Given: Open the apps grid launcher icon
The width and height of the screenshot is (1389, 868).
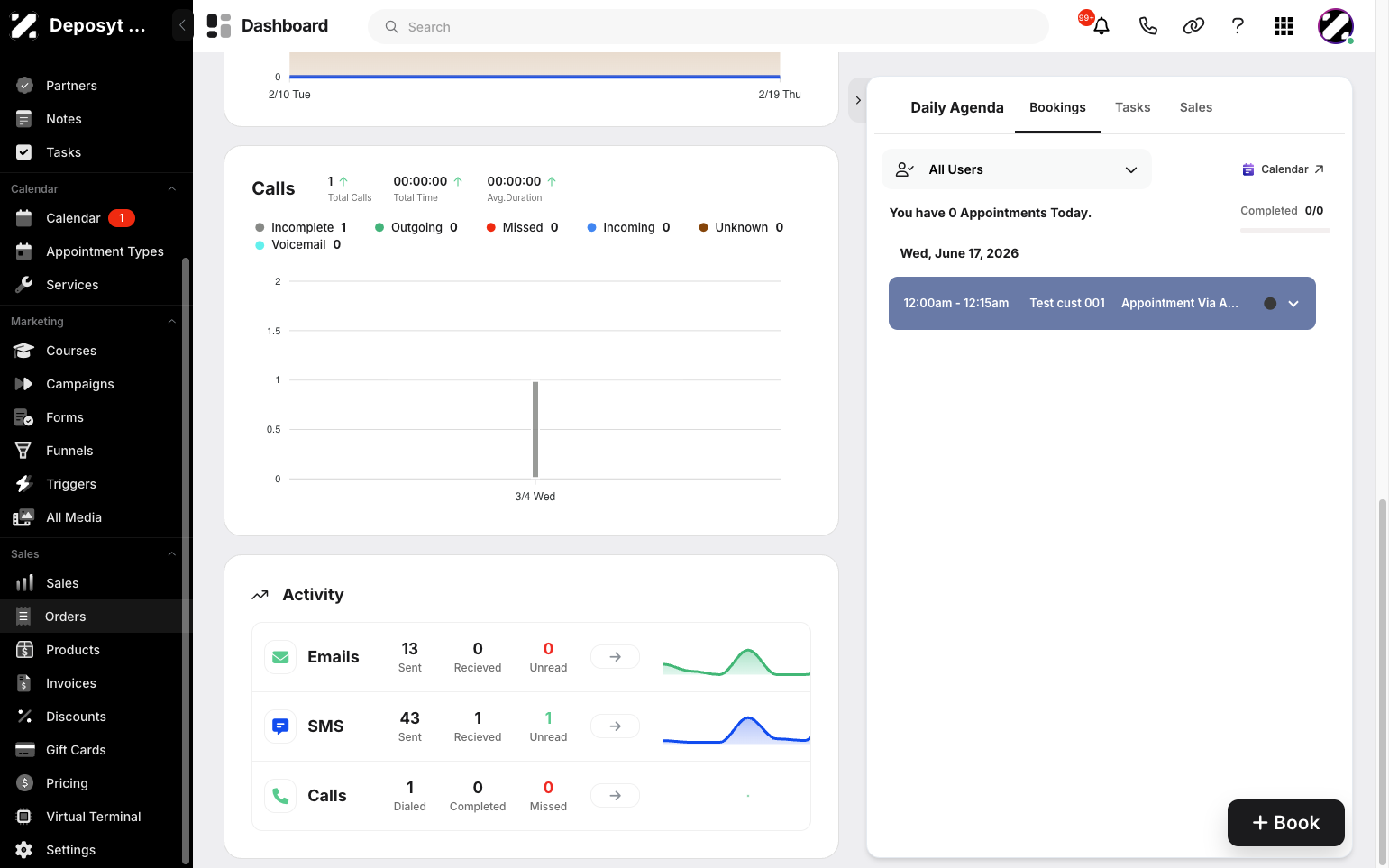Looking at the screenshot, I should click(1284, 26).
